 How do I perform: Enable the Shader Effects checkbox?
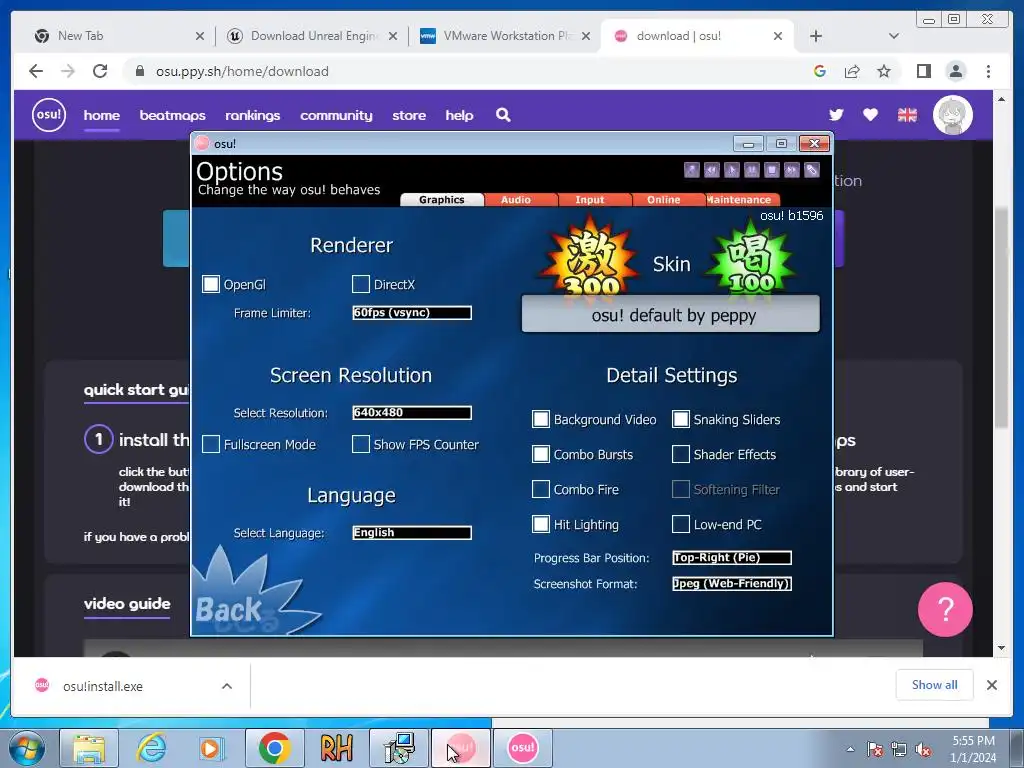[x=680, y=454]
